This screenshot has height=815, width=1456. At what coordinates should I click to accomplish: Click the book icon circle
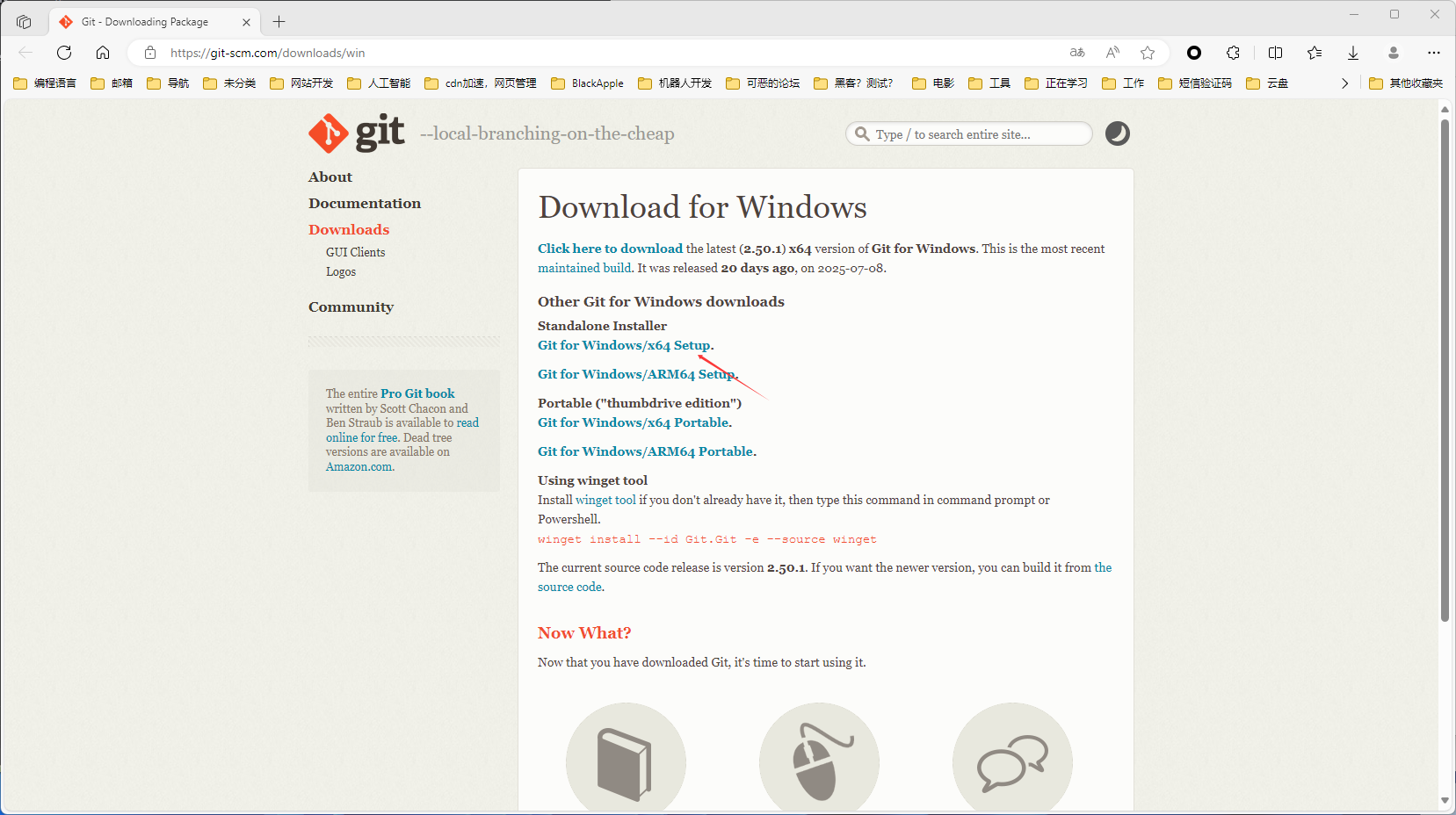pyautogui.click(x=626, y=757)
